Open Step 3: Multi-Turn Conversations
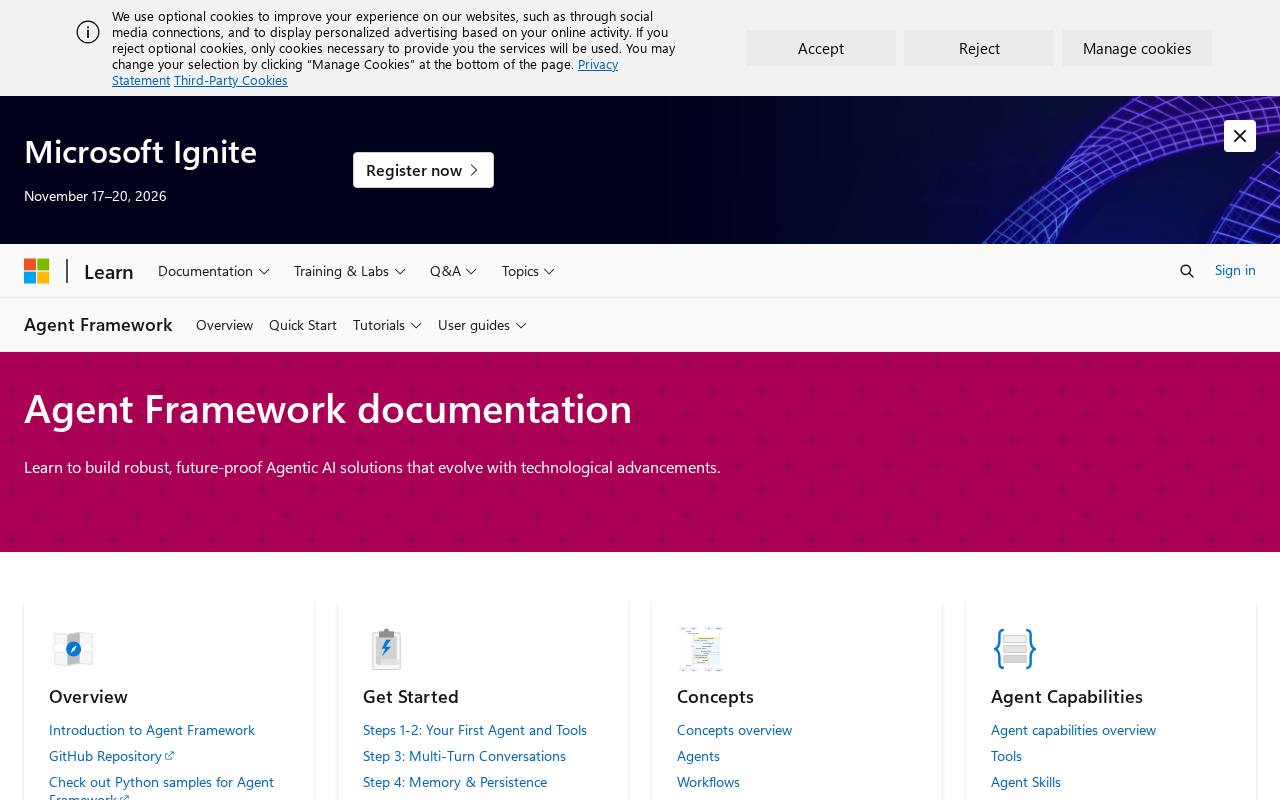Image resolution: width=1280 pixels, height=800 pixels. point(464,756)
